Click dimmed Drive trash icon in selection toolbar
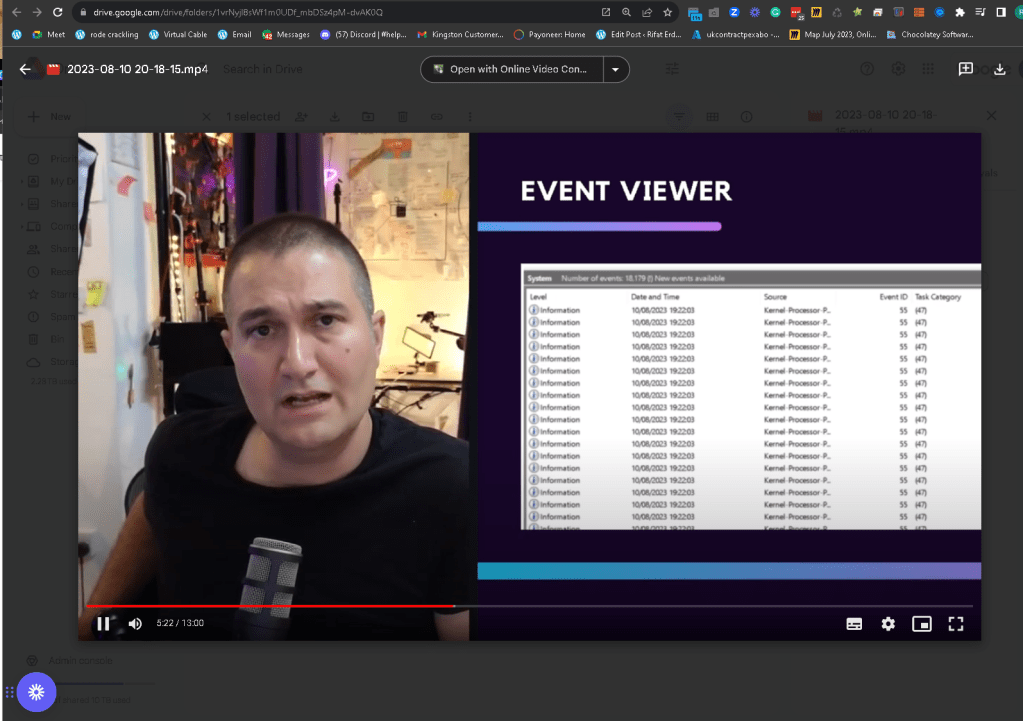The width and height of the screenshot is (1023, 721). click(403, 117)
